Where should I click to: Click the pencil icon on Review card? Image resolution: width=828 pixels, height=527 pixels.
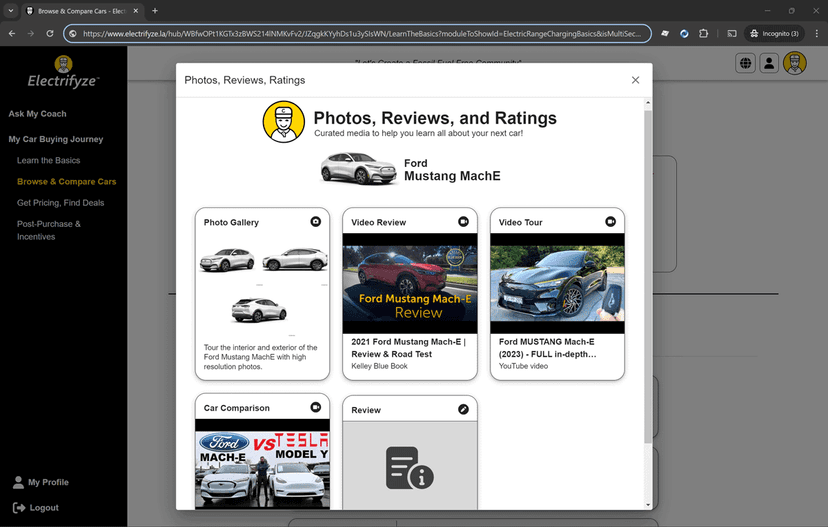click(x=463, y=409)
